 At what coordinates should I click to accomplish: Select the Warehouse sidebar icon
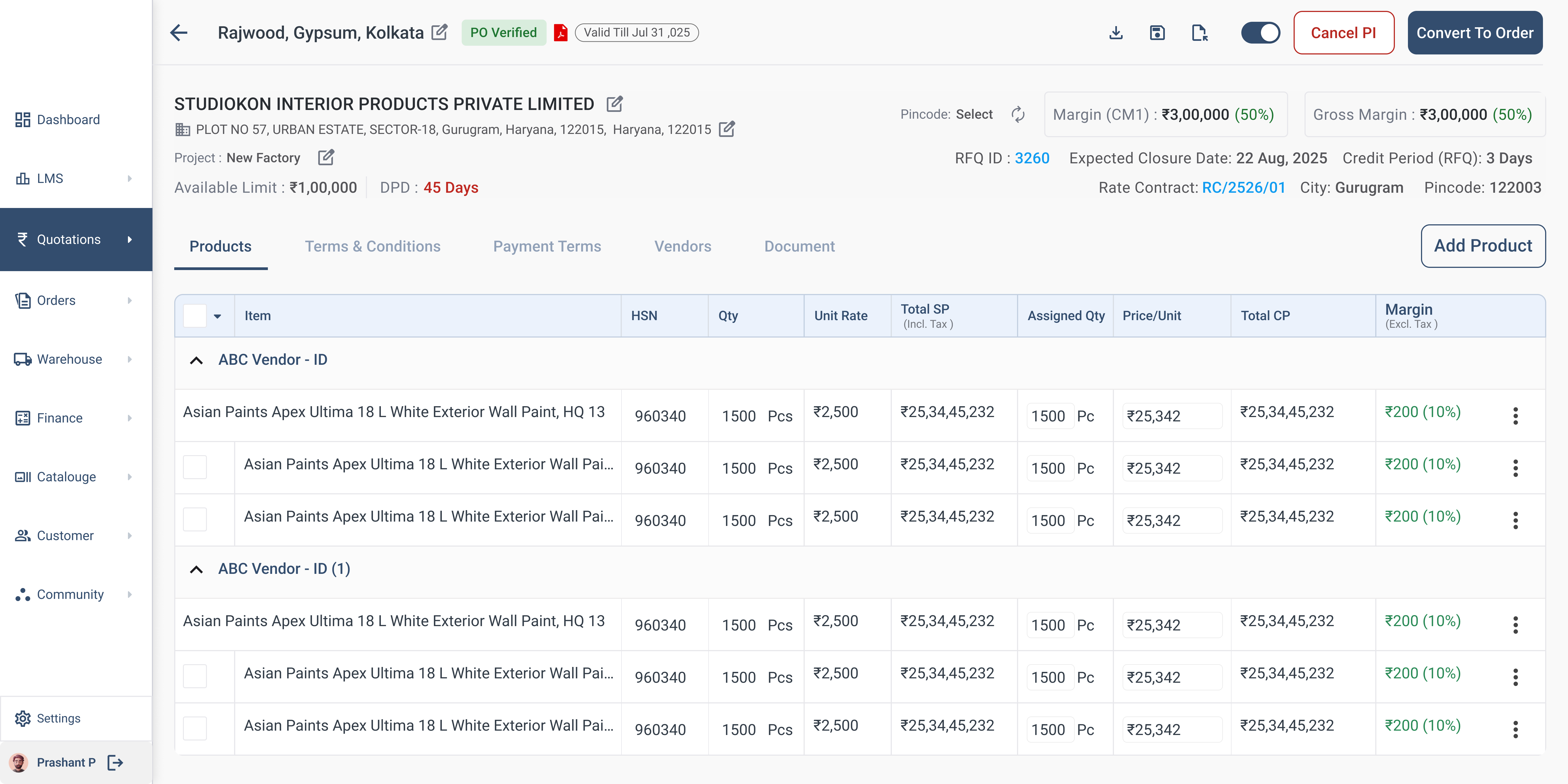tap(23, 359)
